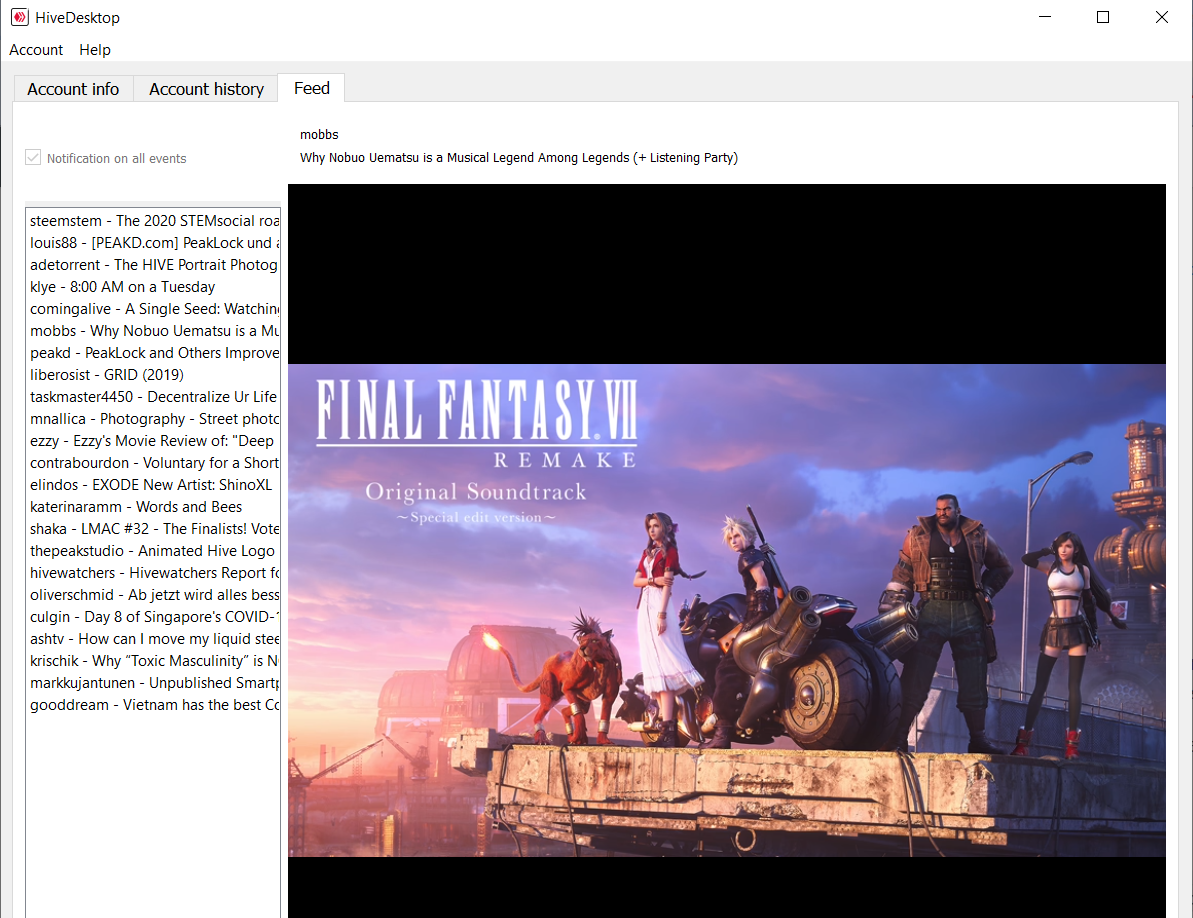Open elindos EXODE New Artist post

[x=154, y=485]
